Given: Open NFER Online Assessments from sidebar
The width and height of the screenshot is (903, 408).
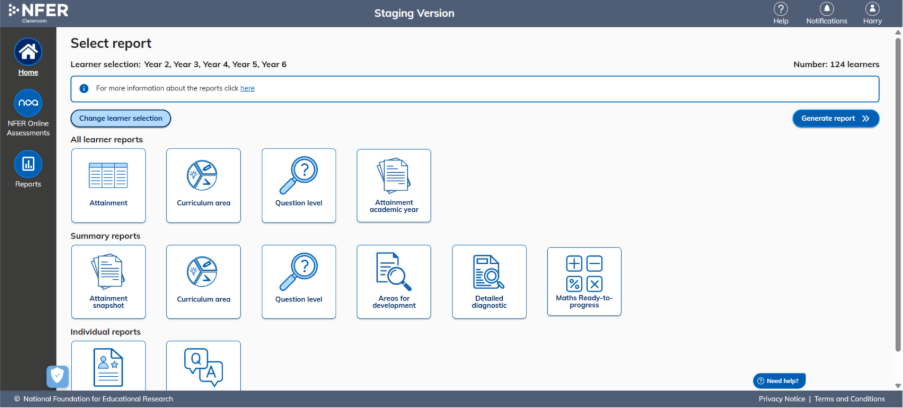Looking at the screenshot, I should tap(28, 103).
